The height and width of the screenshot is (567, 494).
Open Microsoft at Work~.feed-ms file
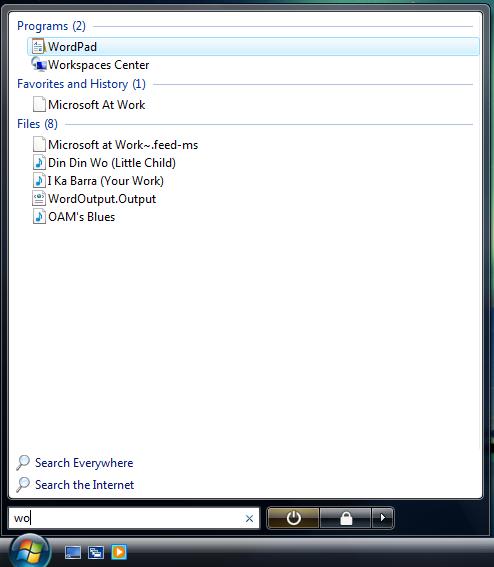pos(123,145)
